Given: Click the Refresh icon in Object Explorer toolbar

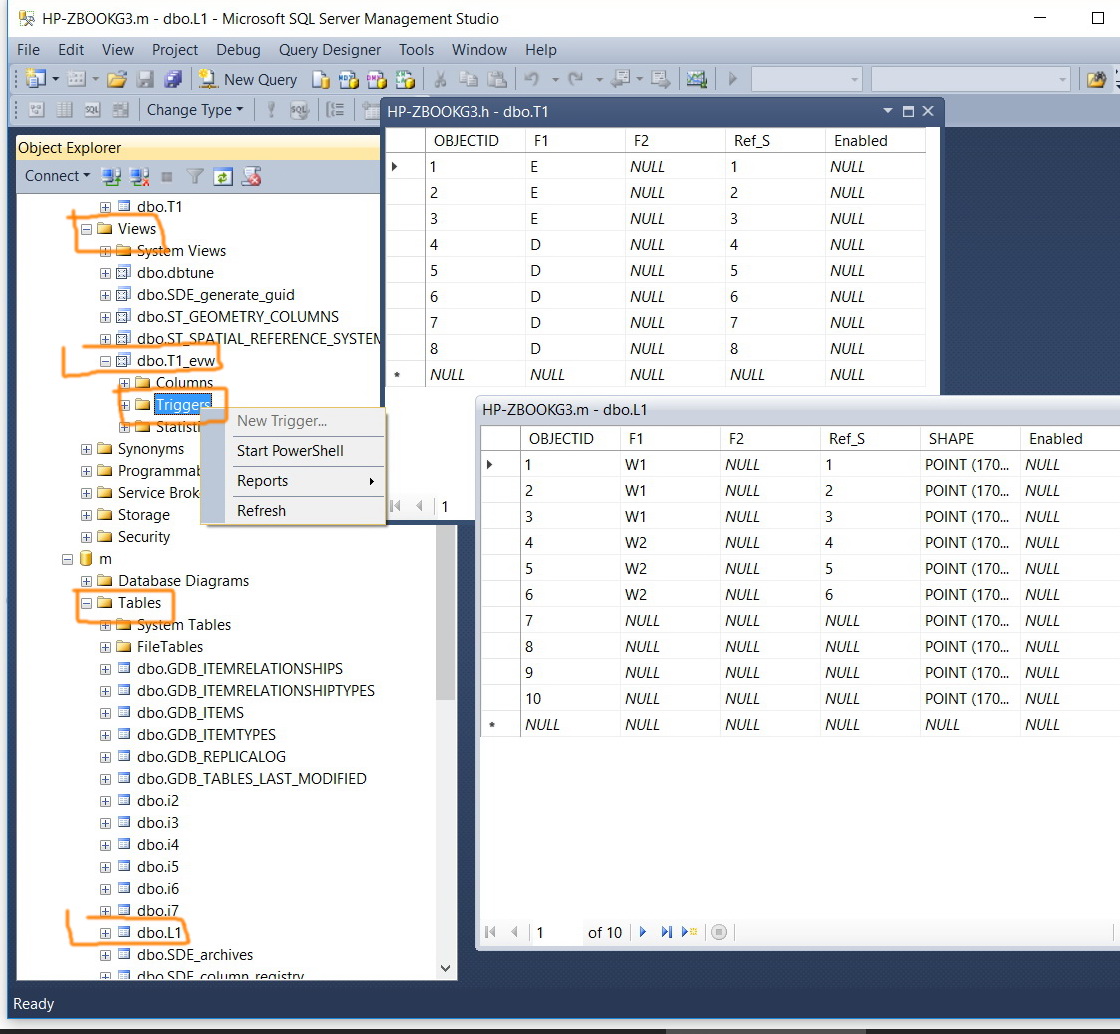Looking at the screenshot, I should click(223, 176).
